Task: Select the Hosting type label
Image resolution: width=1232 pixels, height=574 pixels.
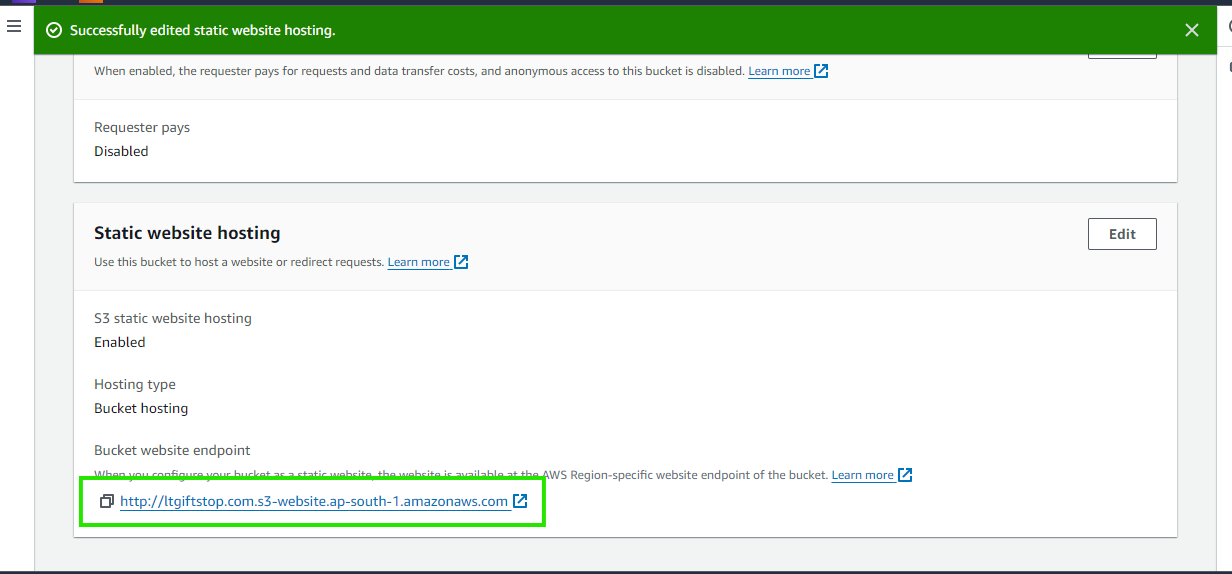Action: coord(135,384)
